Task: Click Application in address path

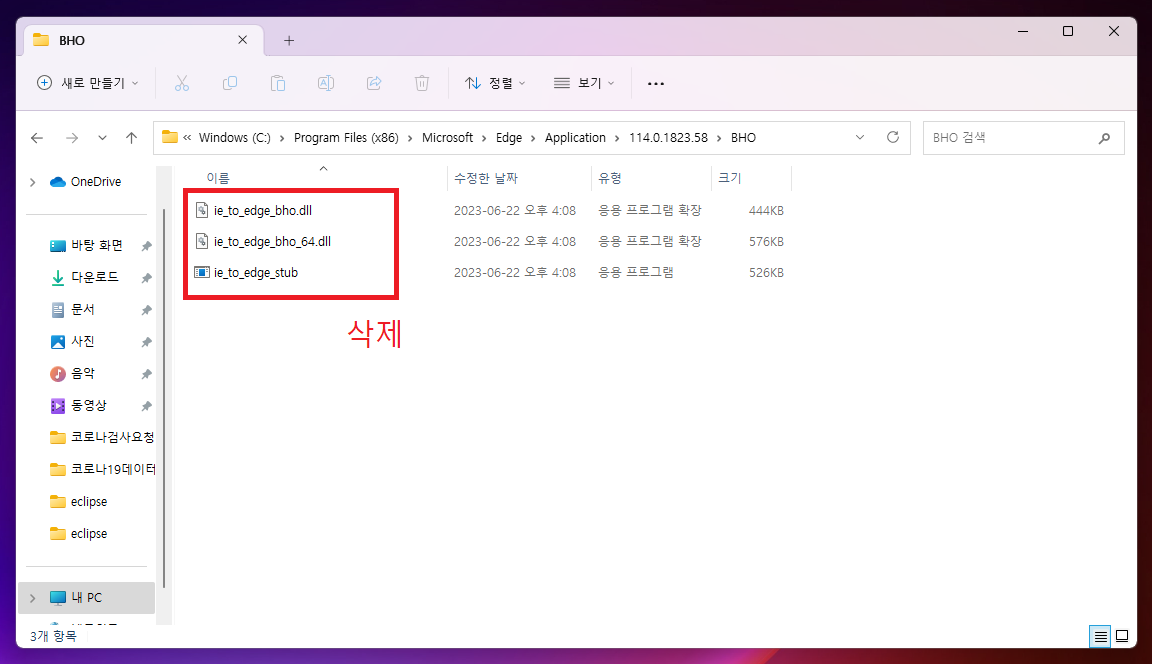Action: click(x=575, y=137)
